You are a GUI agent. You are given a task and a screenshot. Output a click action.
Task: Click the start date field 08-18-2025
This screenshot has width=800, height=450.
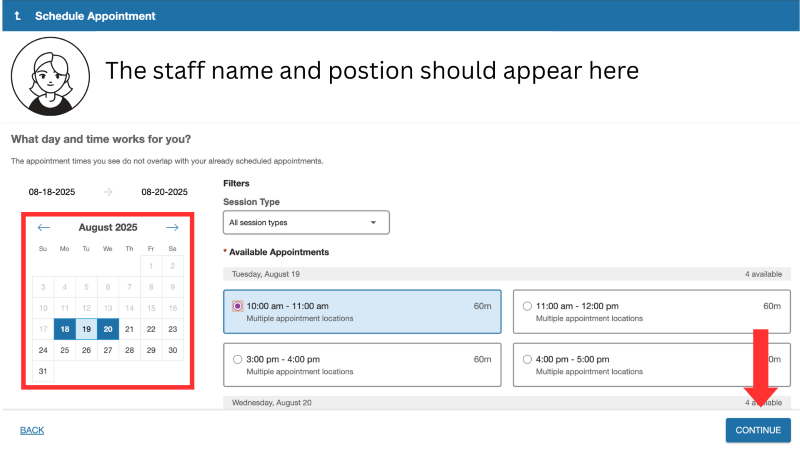(x=52, y=192)
